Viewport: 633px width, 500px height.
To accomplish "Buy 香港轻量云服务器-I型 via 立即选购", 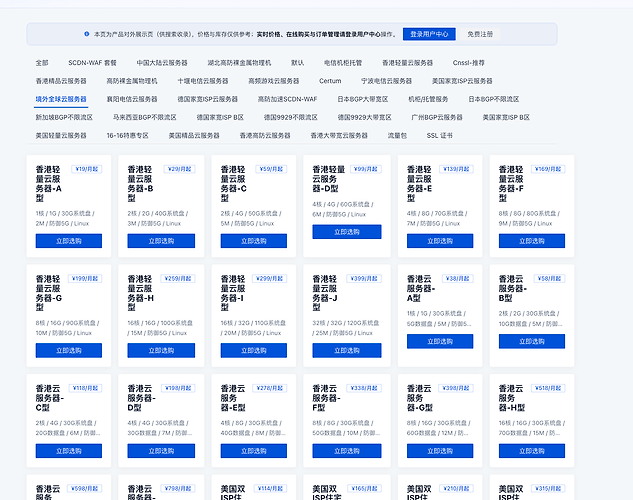I will [x=254, y=350].
